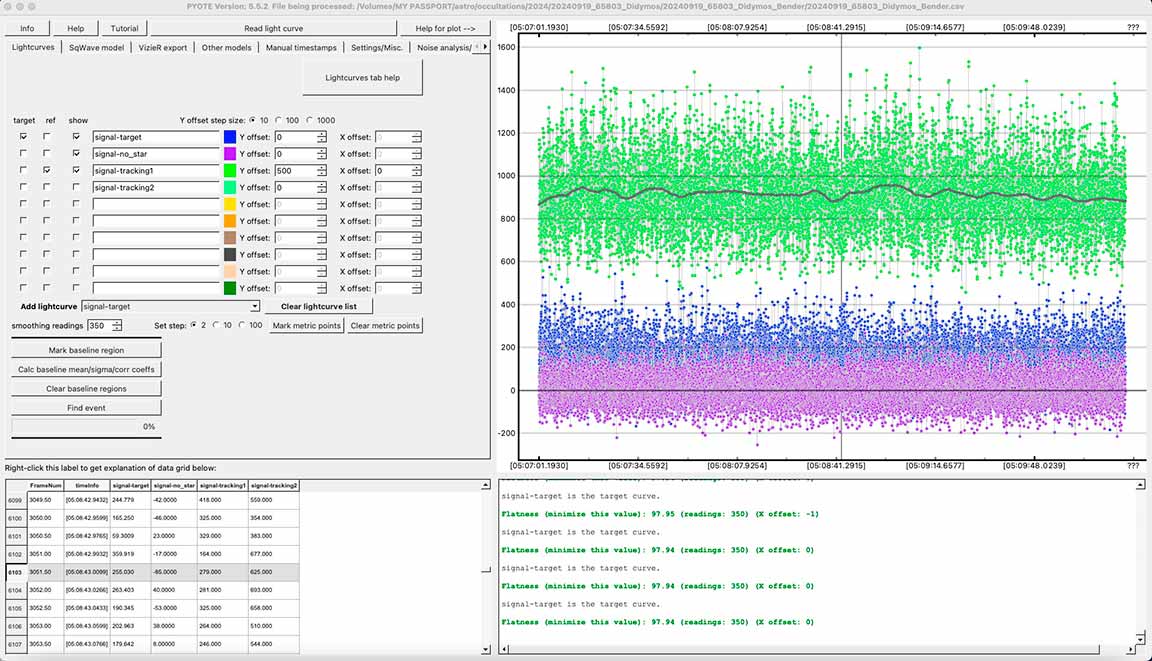Click Read light curve button
The image size is (1152, 661).
273,29
